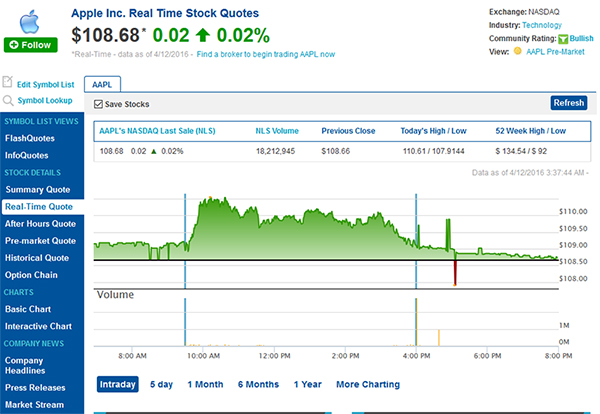Click the Refresh button
Screen dimensions: 600x414
pos(569,103)
